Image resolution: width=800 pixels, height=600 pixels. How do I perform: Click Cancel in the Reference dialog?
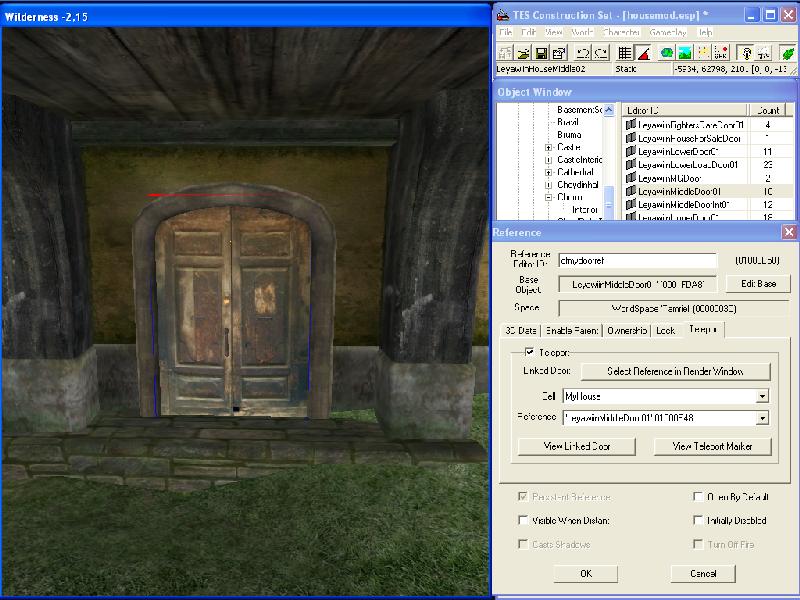click(x=703, y=573)
